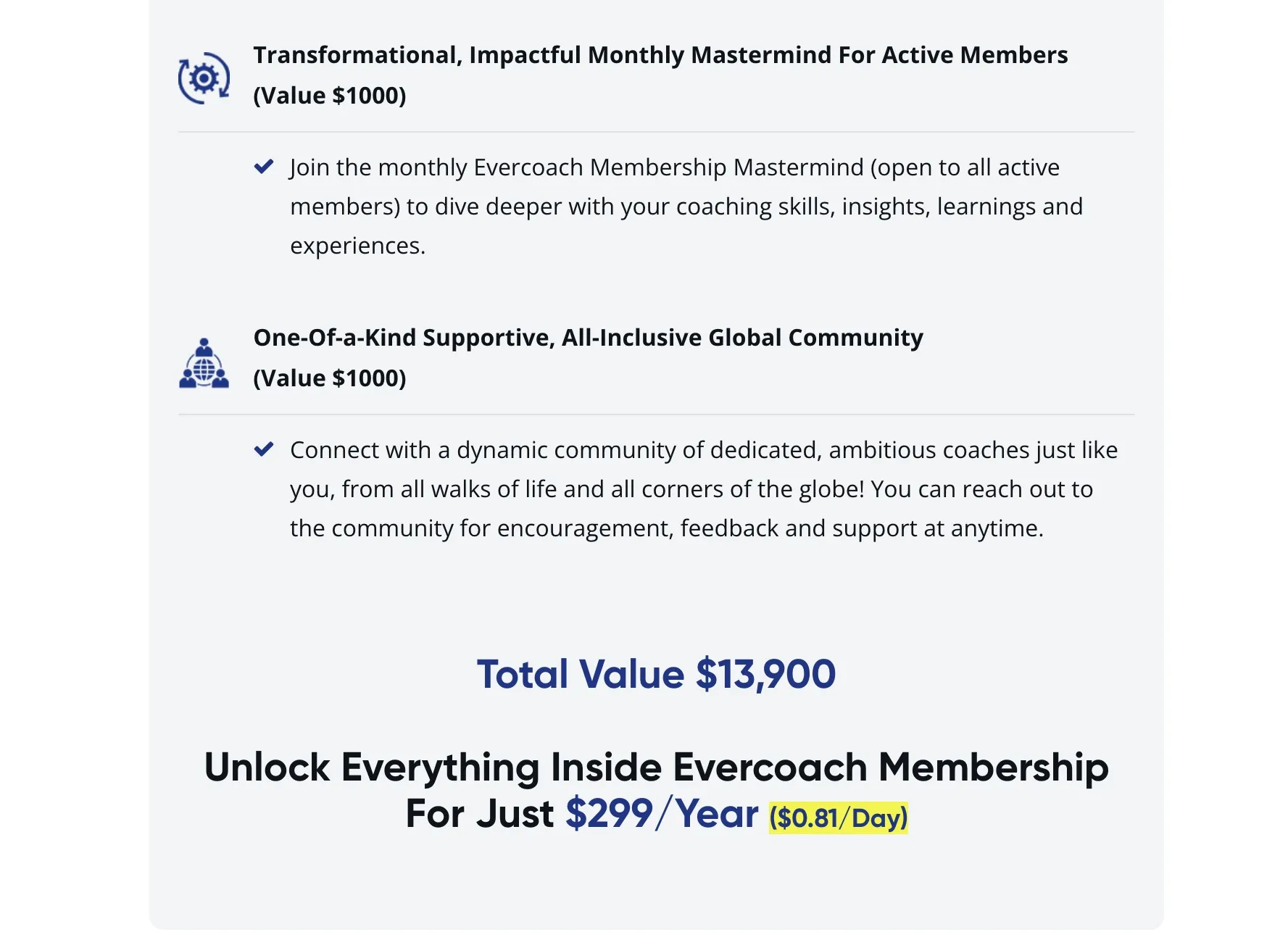The width and height of the screenshot is (1288, 940).
Task: Click the "One-Of-a-Kind Supportive, All-Inclusive Global Community" heading
Action: click(x=588, y=338)
